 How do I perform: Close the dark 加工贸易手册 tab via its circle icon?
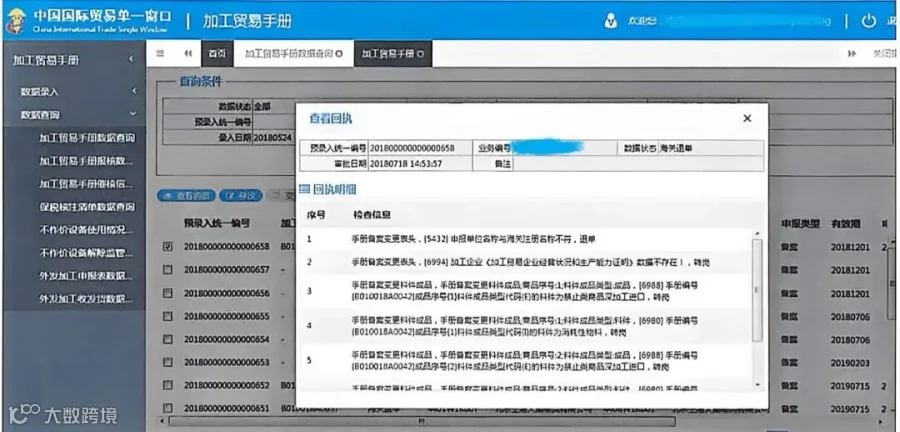tap(421, 54)
